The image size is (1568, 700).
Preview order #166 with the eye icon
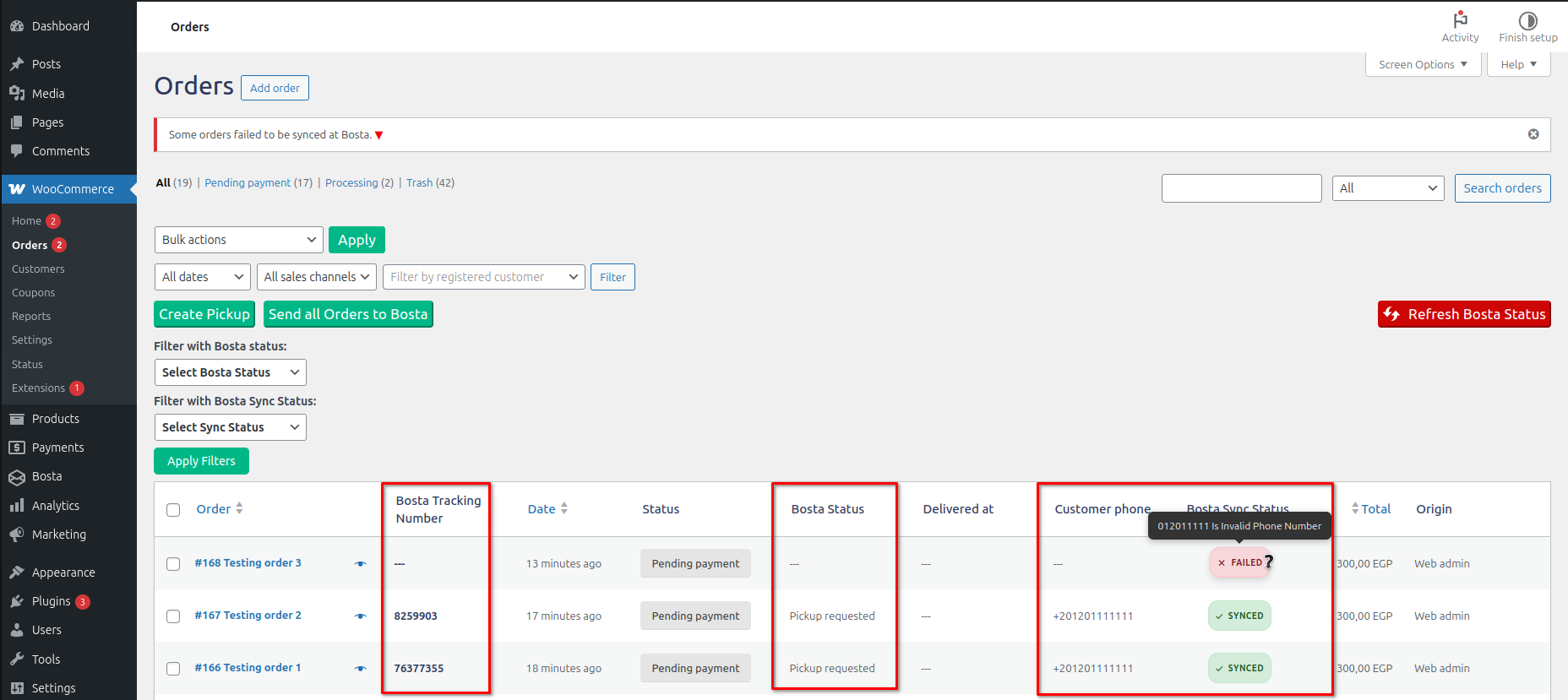click(x=361, y=668)
